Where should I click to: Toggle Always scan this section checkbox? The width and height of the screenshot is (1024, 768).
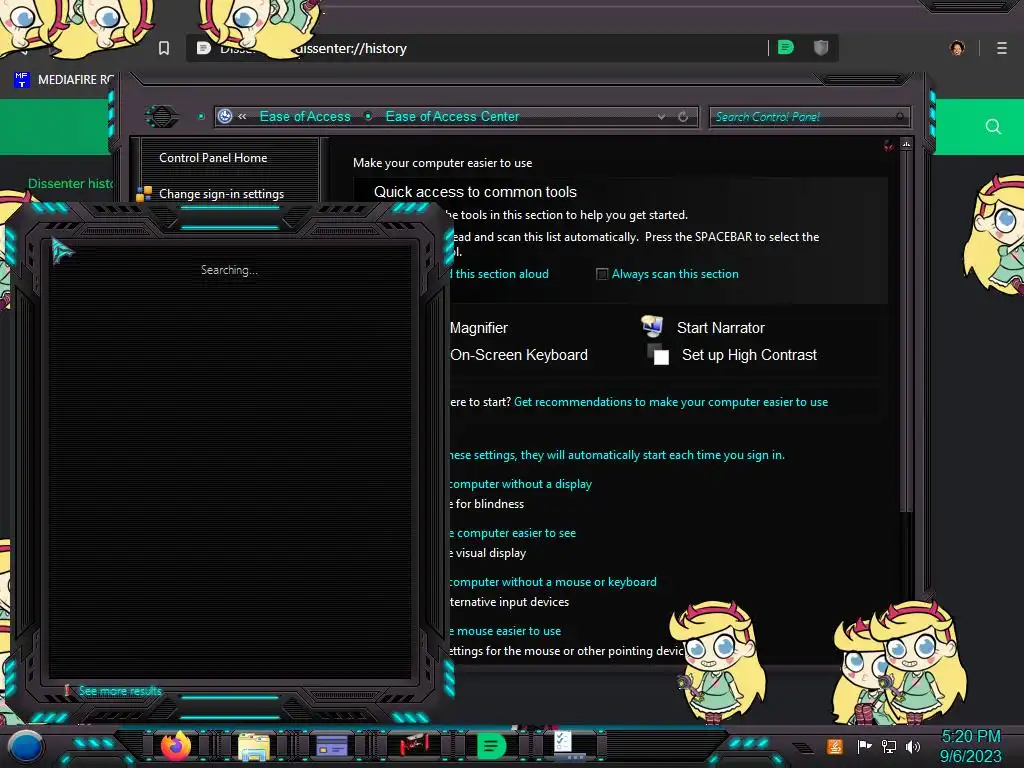coord(601,274)
